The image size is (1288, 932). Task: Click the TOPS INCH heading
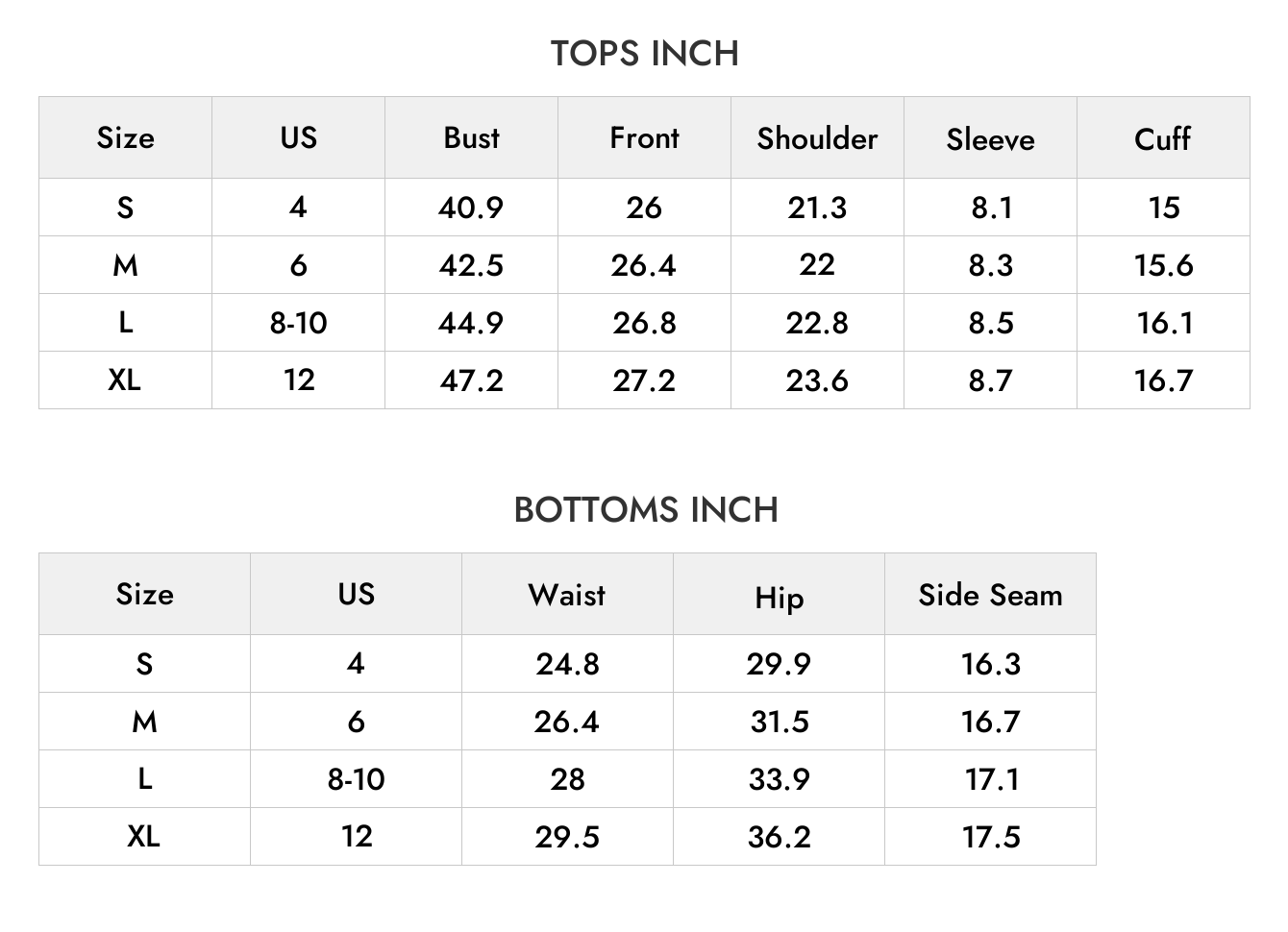click(x=644, y=54)
